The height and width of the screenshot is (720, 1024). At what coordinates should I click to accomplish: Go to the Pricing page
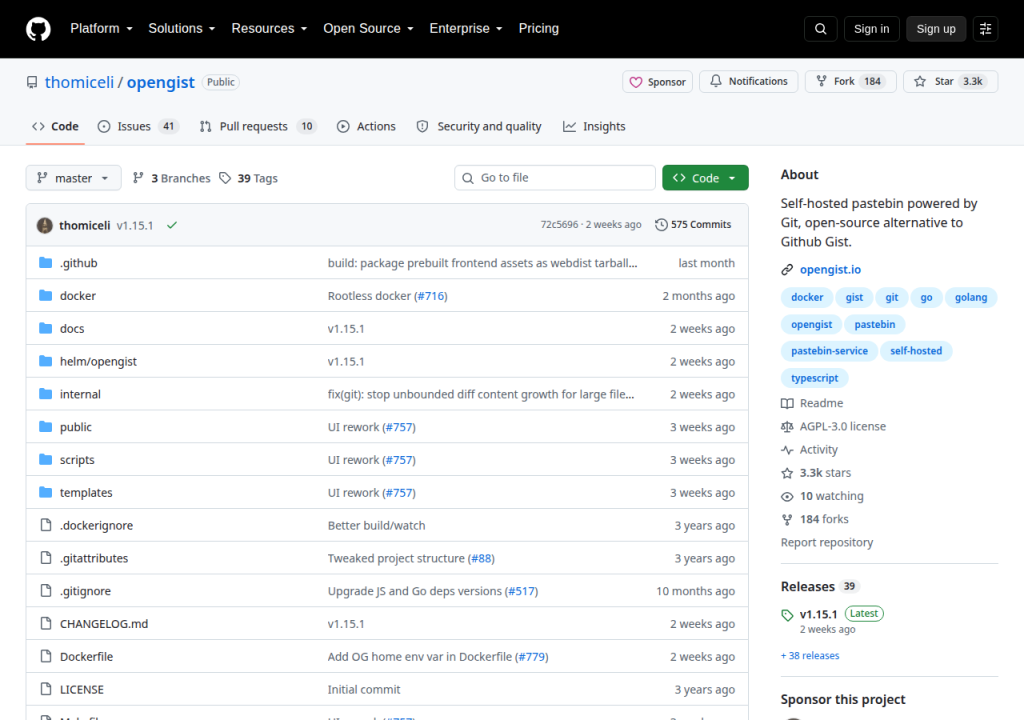point(539,29)
